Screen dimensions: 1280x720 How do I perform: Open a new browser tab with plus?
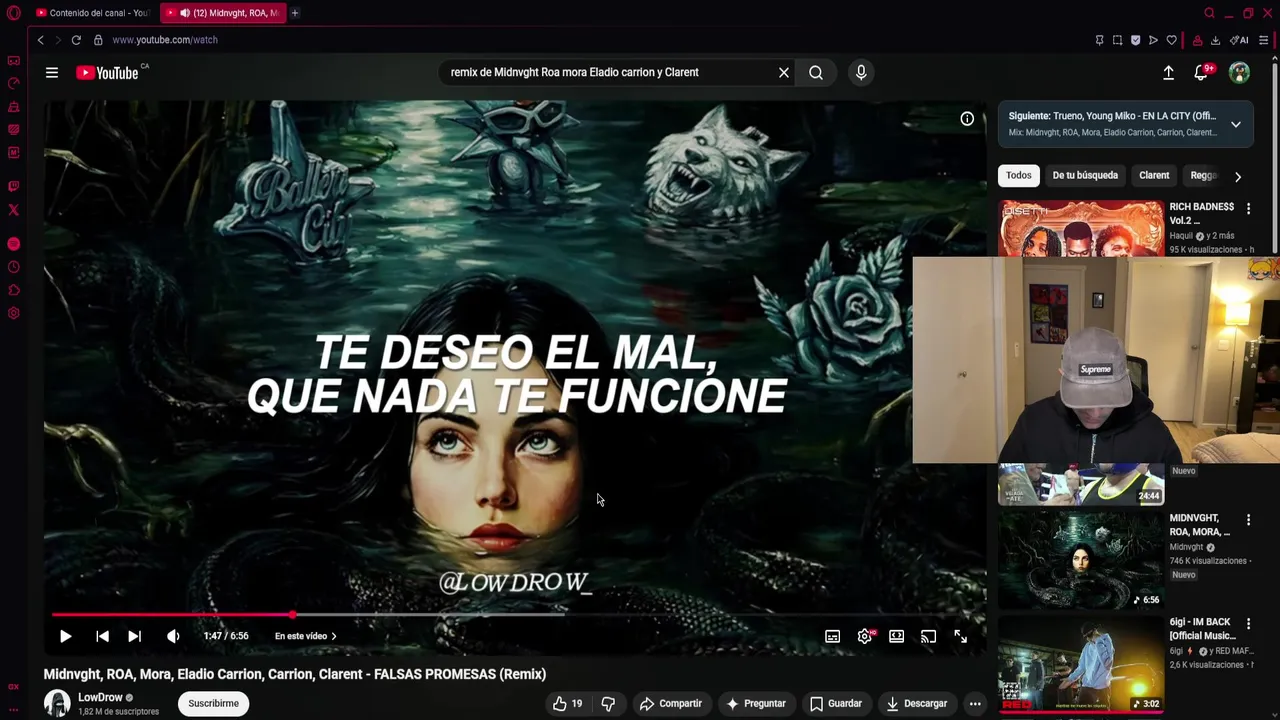point(295,13)
